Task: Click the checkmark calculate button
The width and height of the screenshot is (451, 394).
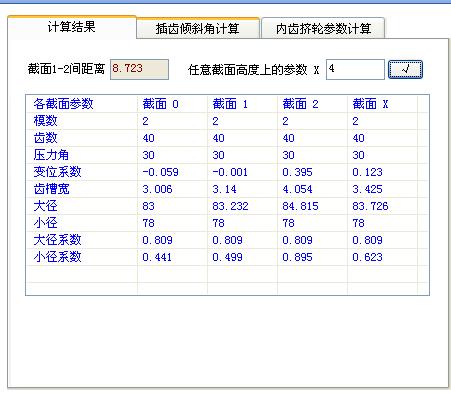Action: [x=405, y=69]
